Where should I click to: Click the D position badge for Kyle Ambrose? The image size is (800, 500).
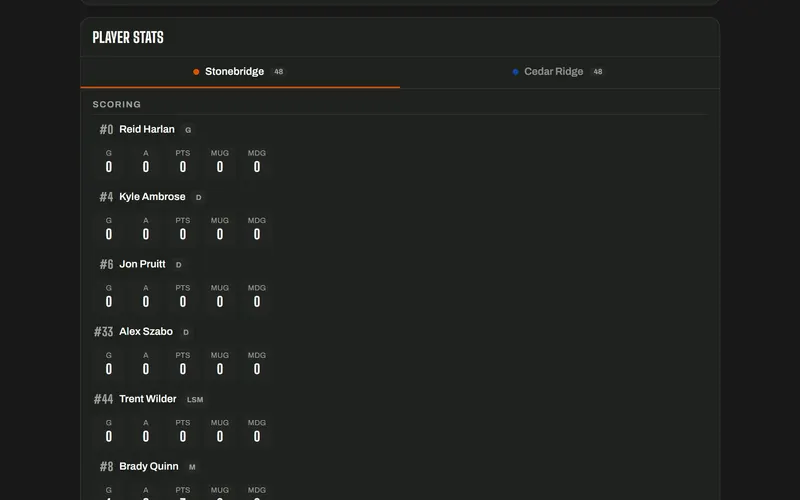(x=198, y=197)
